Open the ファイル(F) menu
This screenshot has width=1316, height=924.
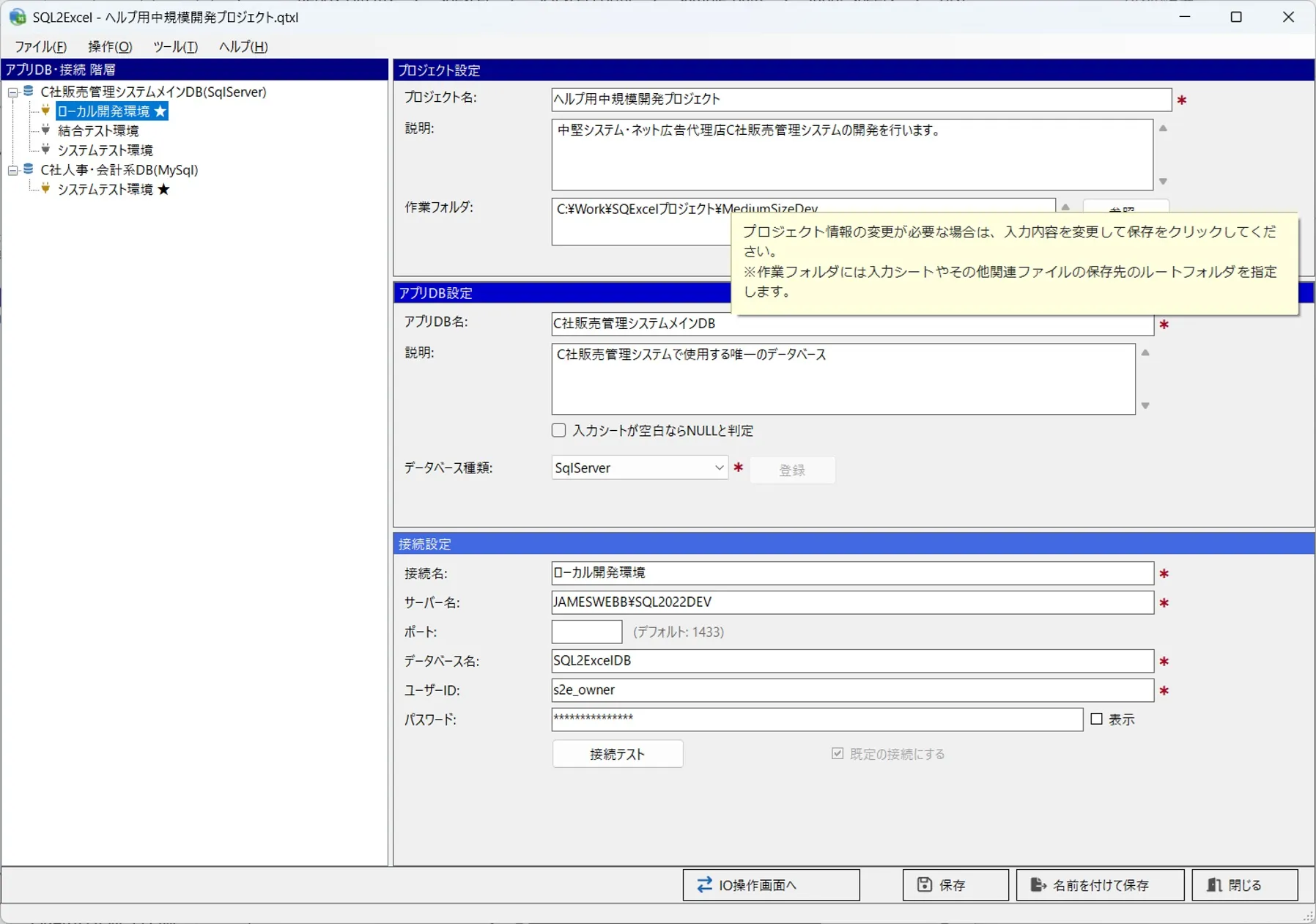pos(41,46)
